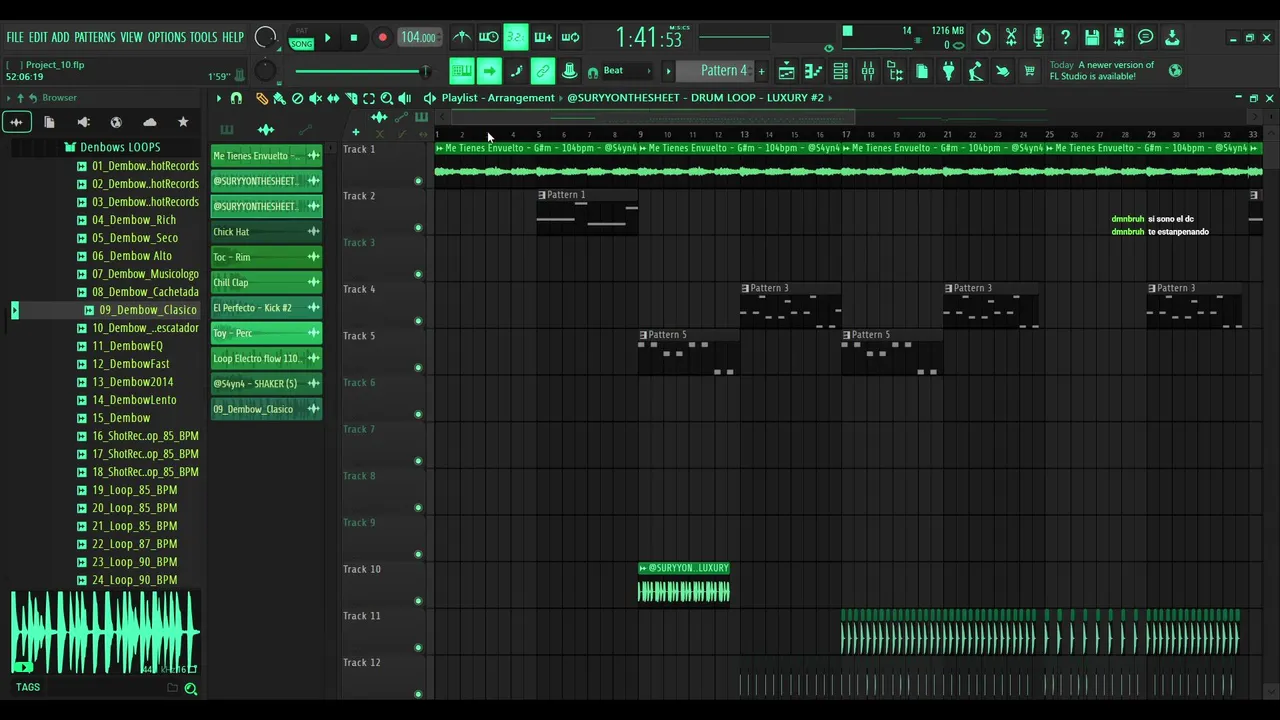Open the Mixer view icon
The width and height of the screenshot is (1280, 720).
click(x=868, y=71)
